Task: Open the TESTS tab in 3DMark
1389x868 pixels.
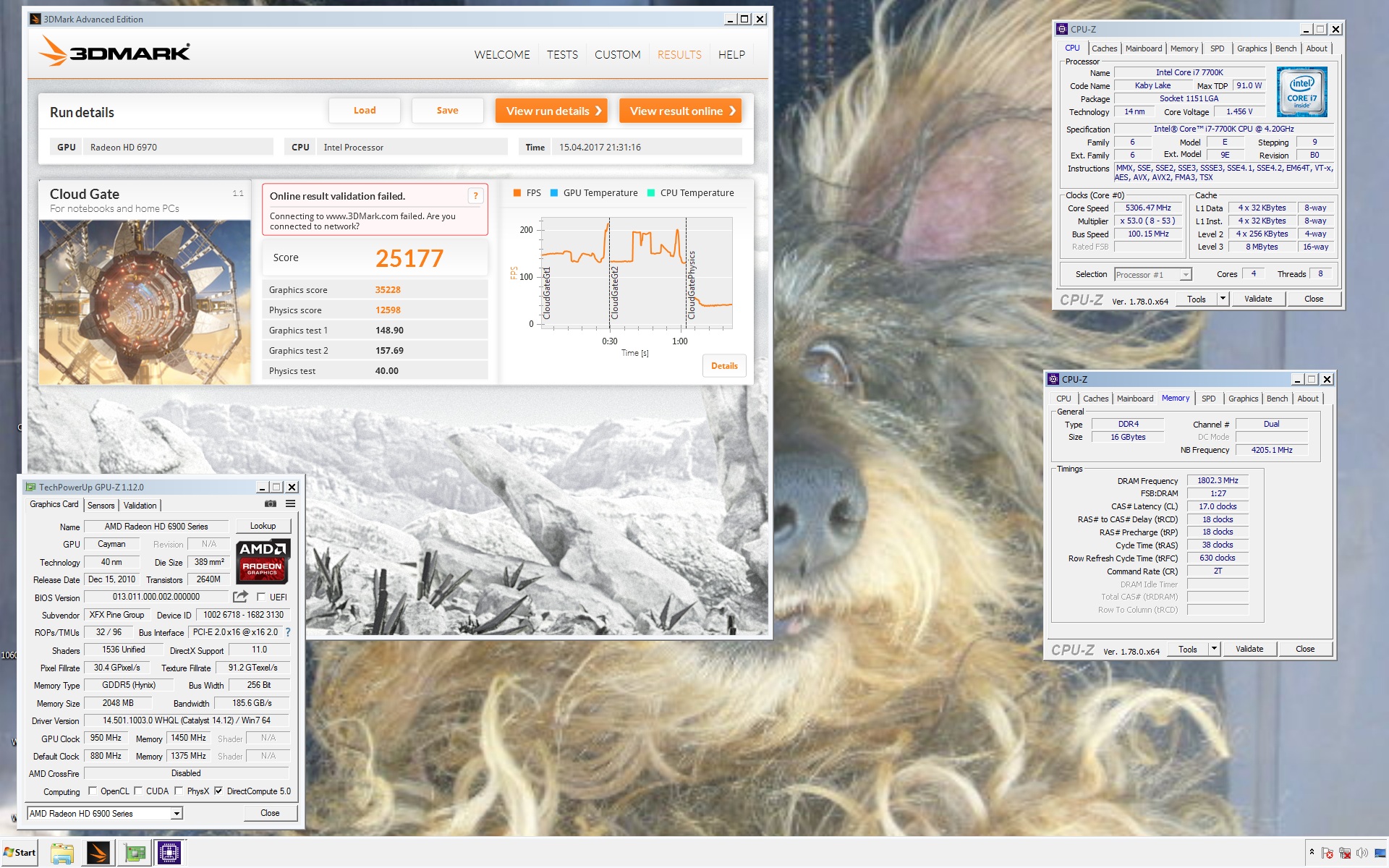Action: [x=562, y=54]
